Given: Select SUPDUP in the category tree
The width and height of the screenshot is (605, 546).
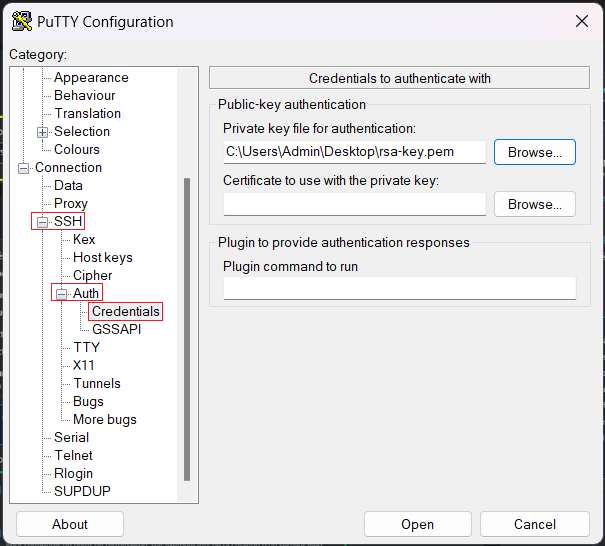Looking at the screenshot, I should pyautogui.click(x=82, y=491).
